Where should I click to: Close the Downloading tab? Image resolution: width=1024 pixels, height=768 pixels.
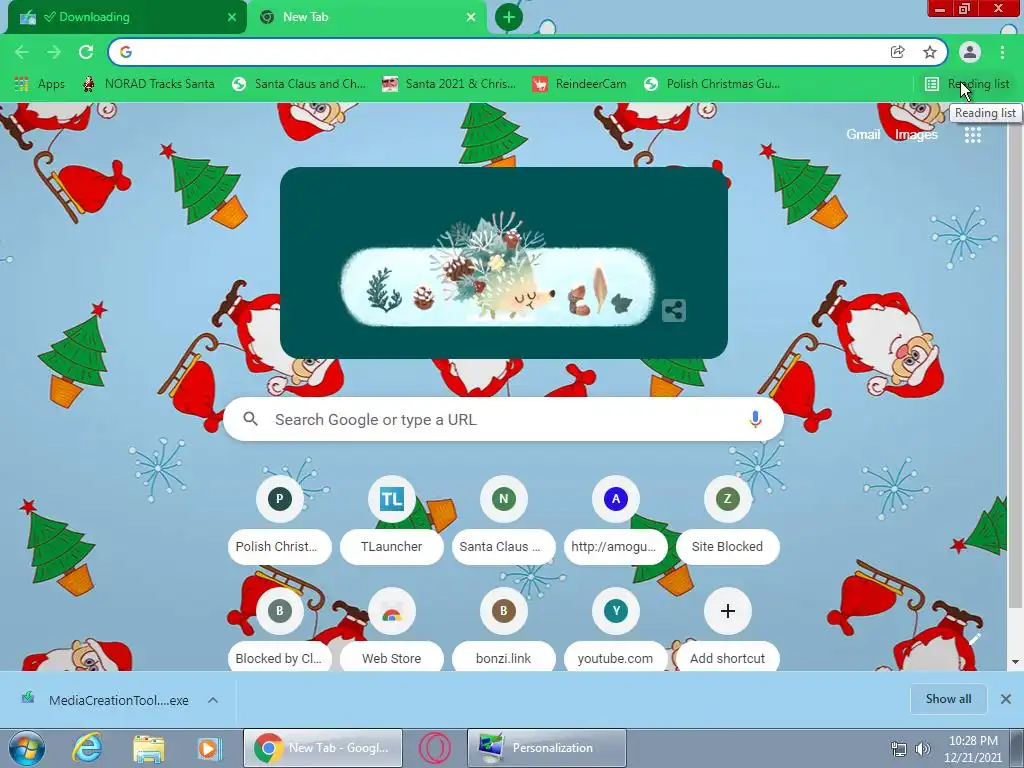coord(232,17)
